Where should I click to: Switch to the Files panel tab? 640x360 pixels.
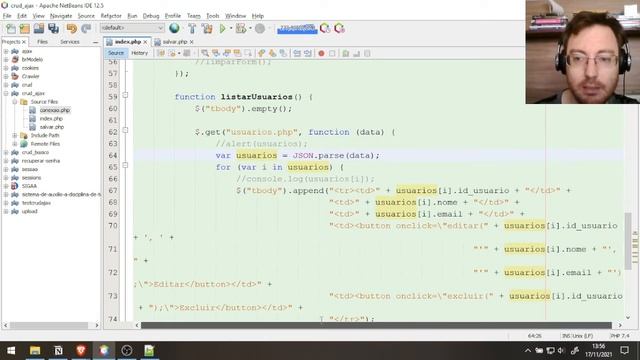pos(42,42)
